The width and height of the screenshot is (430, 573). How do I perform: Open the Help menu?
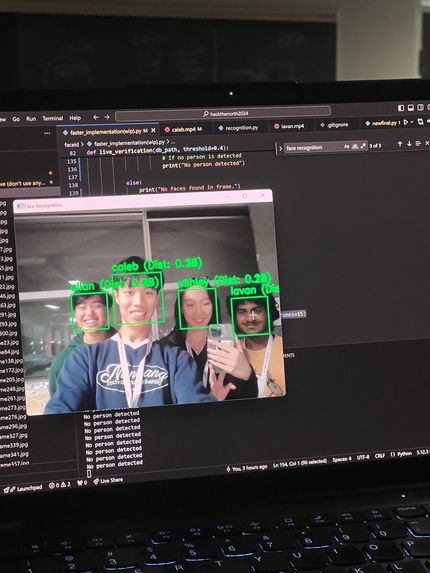(x=75, y=118)
